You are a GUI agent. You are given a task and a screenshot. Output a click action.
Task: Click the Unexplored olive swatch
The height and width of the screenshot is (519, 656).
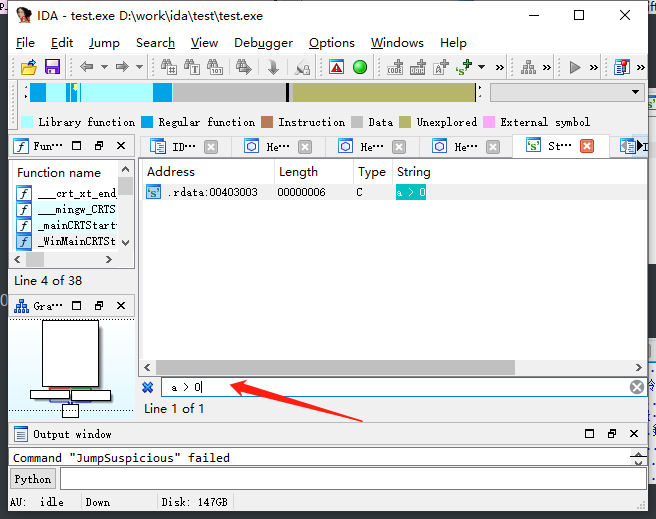pyautogui.click(x=405, y=122)
